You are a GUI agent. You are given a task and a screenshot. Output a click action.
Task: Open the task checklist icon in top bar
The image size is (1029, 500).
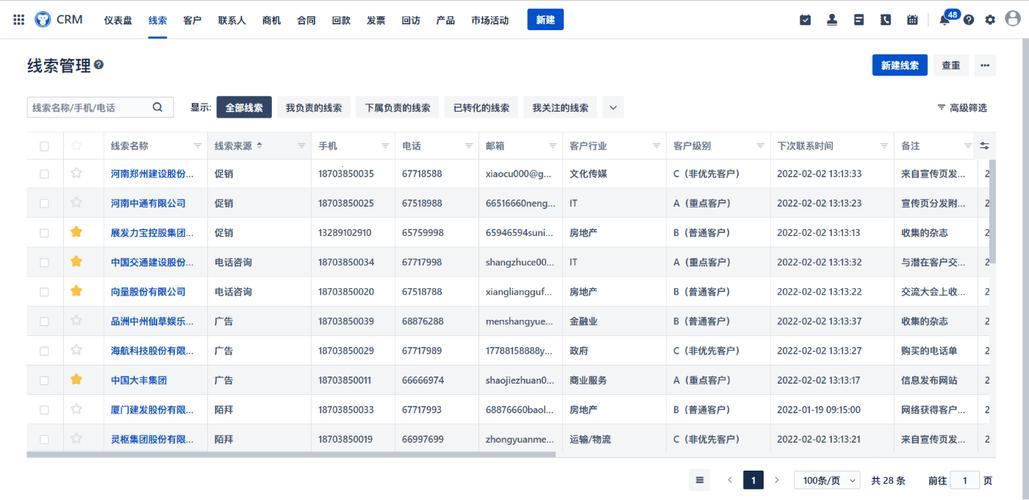click(x=805, y=20)
